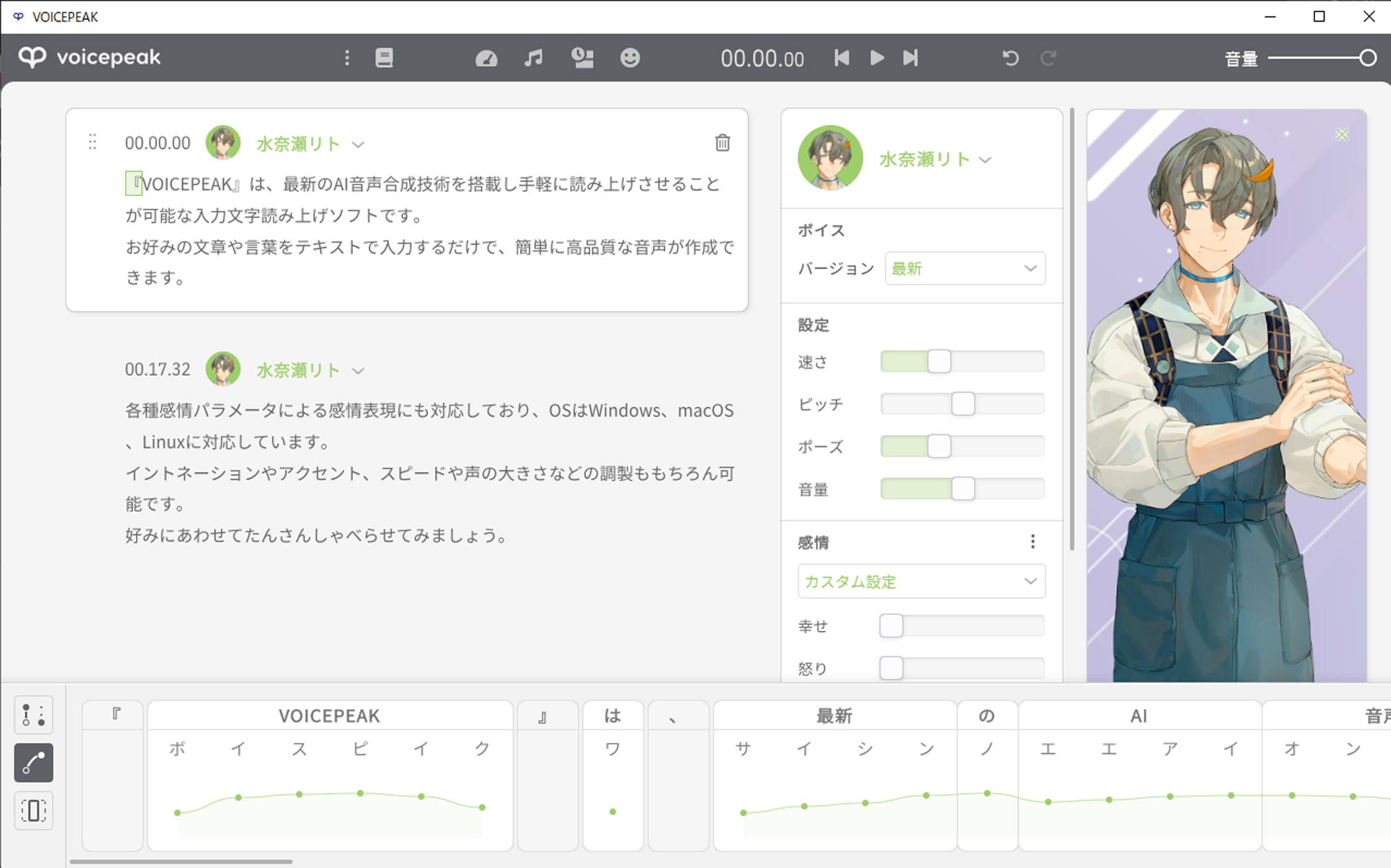Activate the pitch curve tool

click(x=33, y=763)
